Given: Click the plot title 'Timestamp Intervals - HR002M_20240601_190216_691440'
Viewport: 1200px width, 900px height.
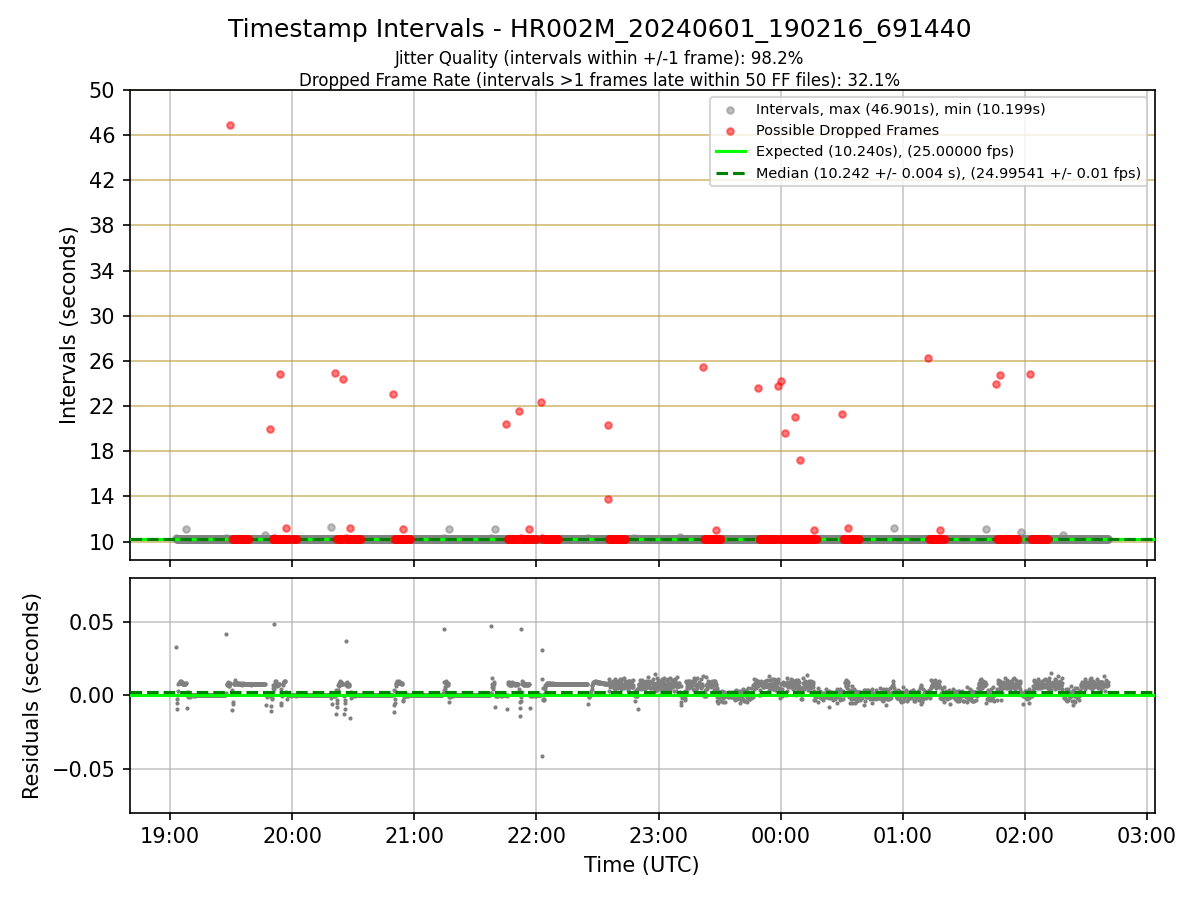Looking at the screenshot, I should (599, 29).
